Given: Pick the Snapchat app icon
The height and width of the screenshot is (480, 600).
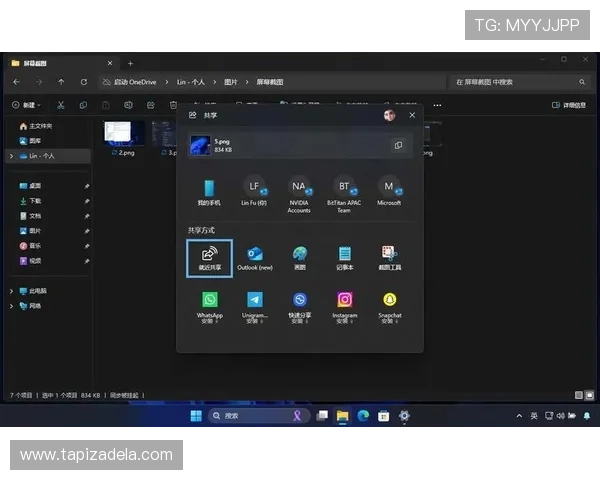Looking at the screenshot, I should pos(390,300).
